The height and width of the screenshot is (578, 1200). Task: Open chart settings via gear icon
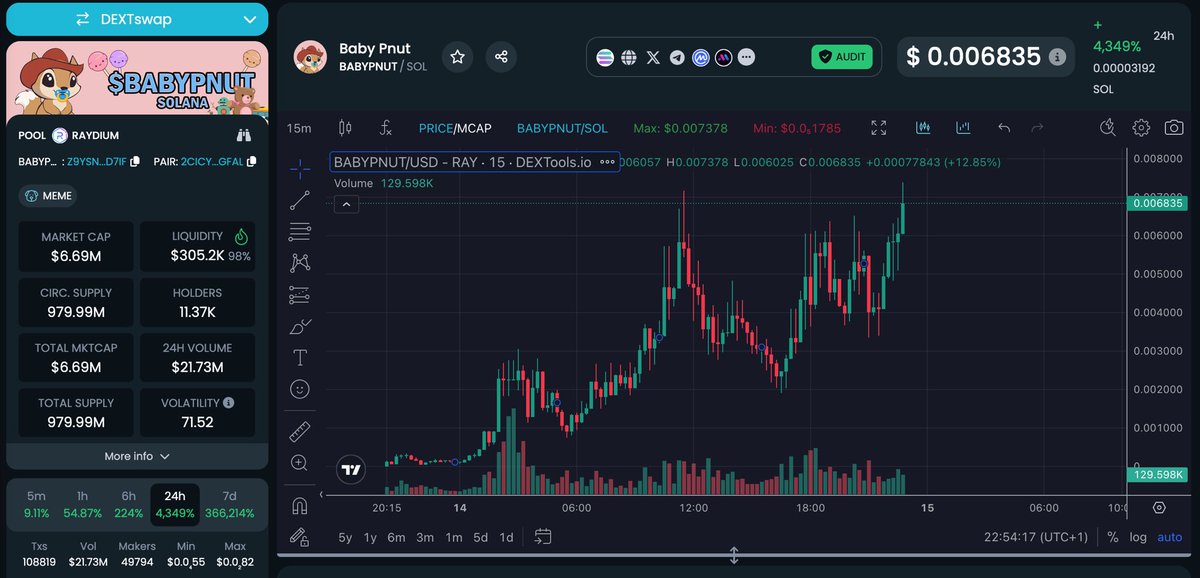[1139, 127]
